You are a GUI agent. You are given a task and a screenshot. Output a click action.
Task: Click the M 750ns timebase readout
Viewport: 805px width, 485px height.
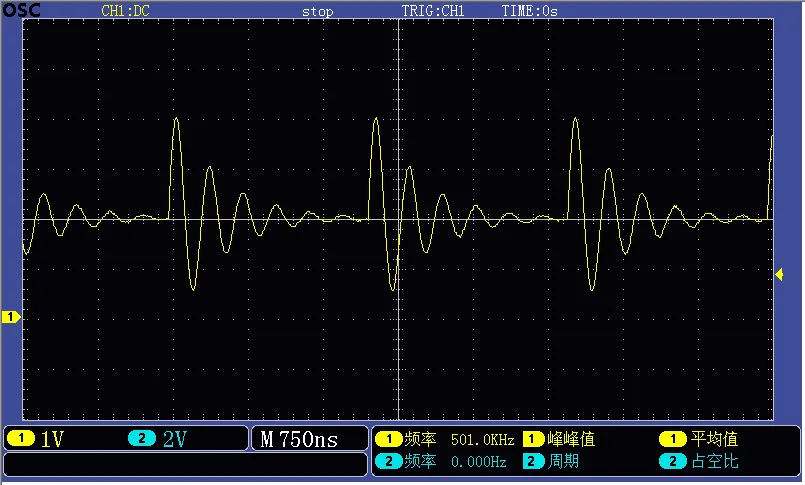pyautogui.click(x=299, y=439)
